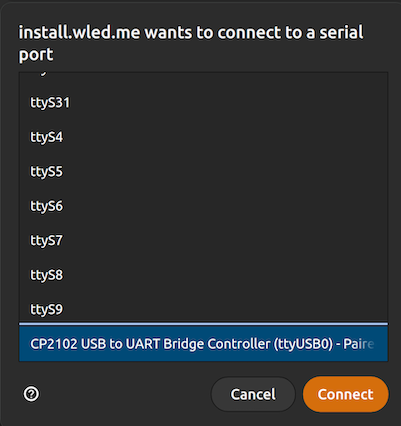401x426 pixels.
Task: Click the blank space beside ttyS31
Action: [x=229, y=103]
